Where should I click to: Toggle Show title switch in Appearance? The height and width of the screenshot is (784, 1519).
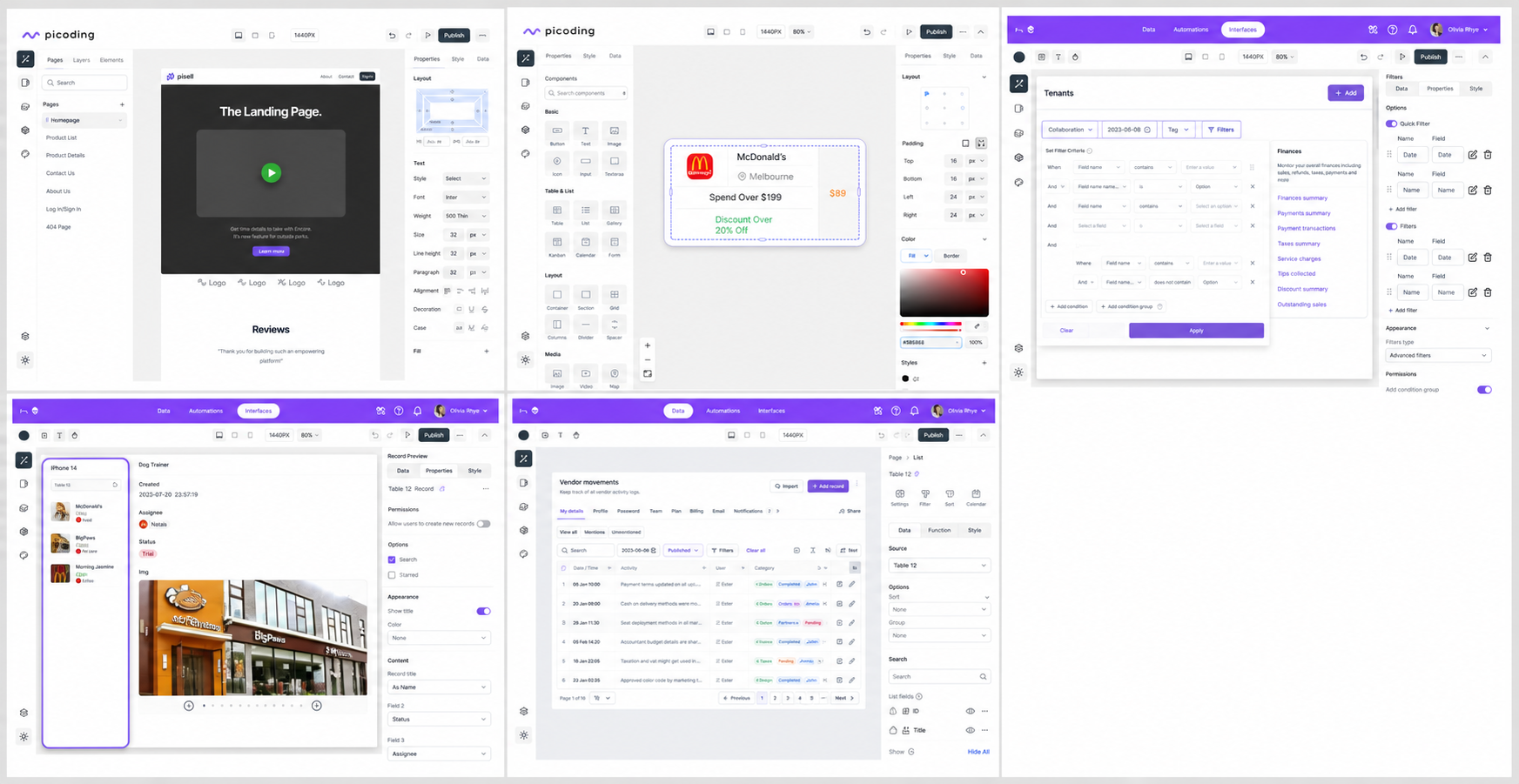click(483, 611)
